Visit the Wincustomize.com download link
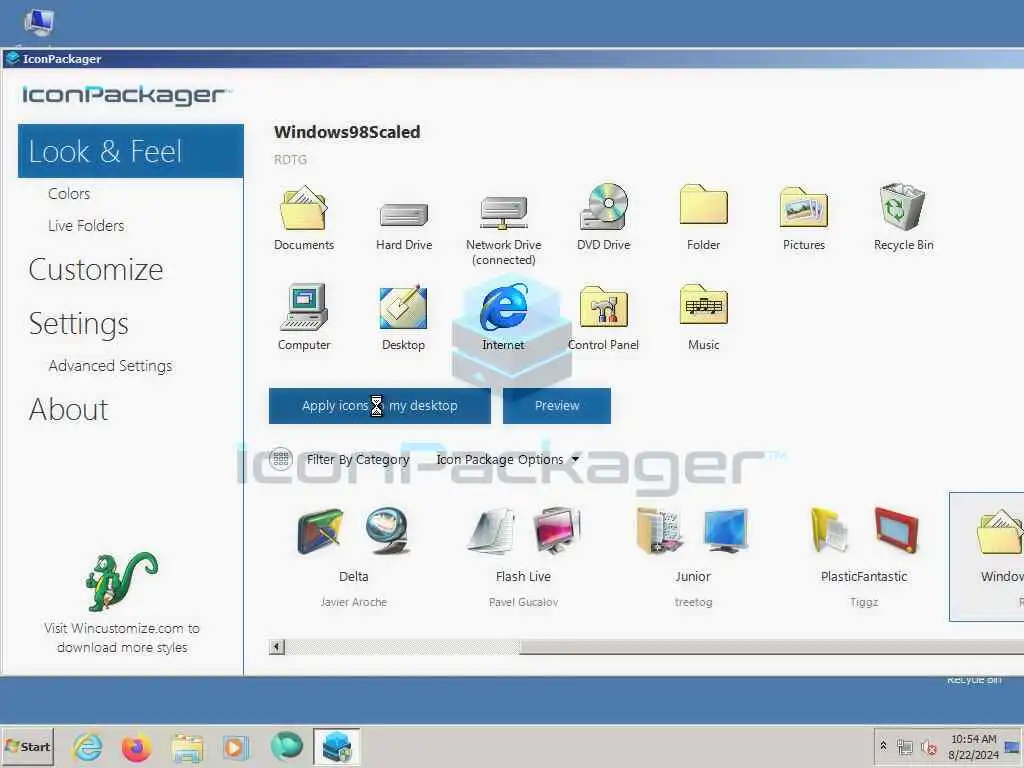1024x768 pixels. click(122, 637)
